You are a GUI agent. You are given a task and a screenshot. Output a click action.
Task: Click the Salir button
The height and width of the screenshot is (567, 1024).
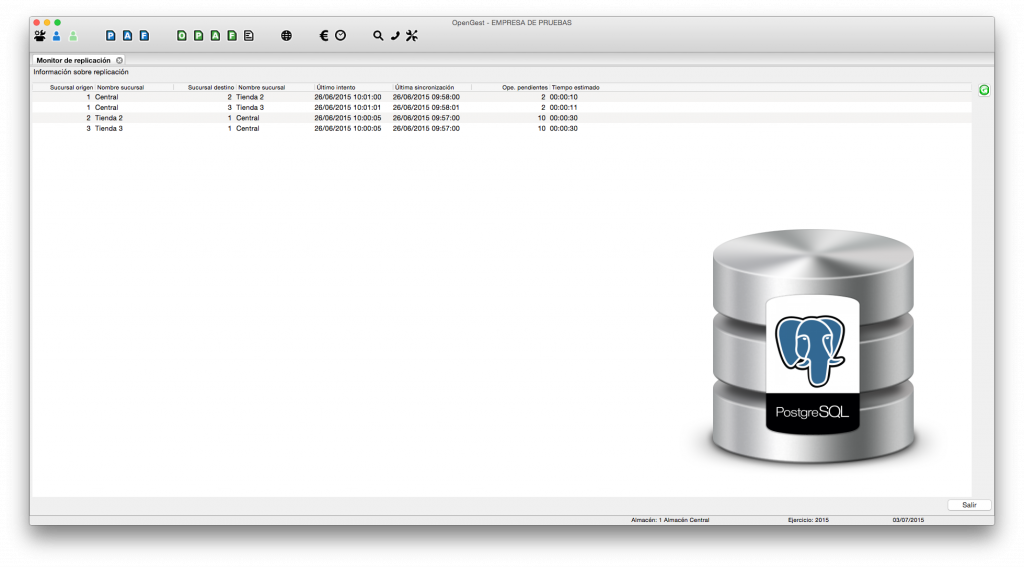pyautogui.click(x=969, y=505)
